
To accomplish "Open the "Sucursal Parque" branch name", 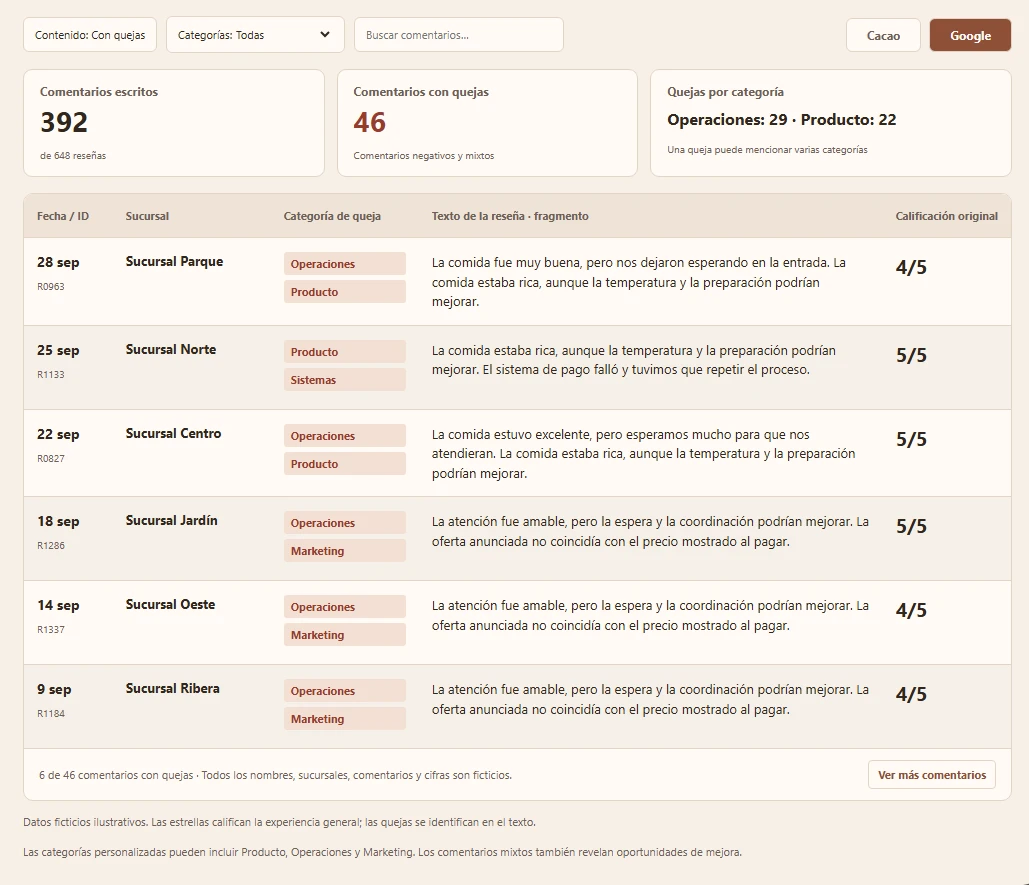I will pos(174,261).
